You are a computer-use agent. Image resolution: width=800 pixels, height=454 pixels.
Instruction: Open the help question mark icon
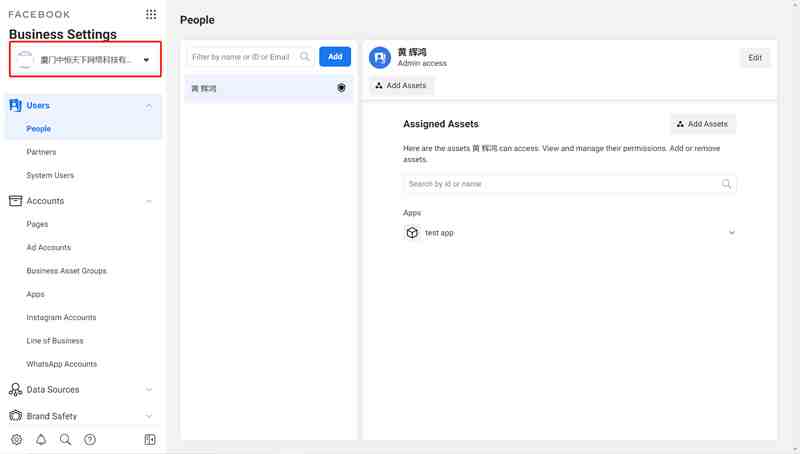[90, 439]
